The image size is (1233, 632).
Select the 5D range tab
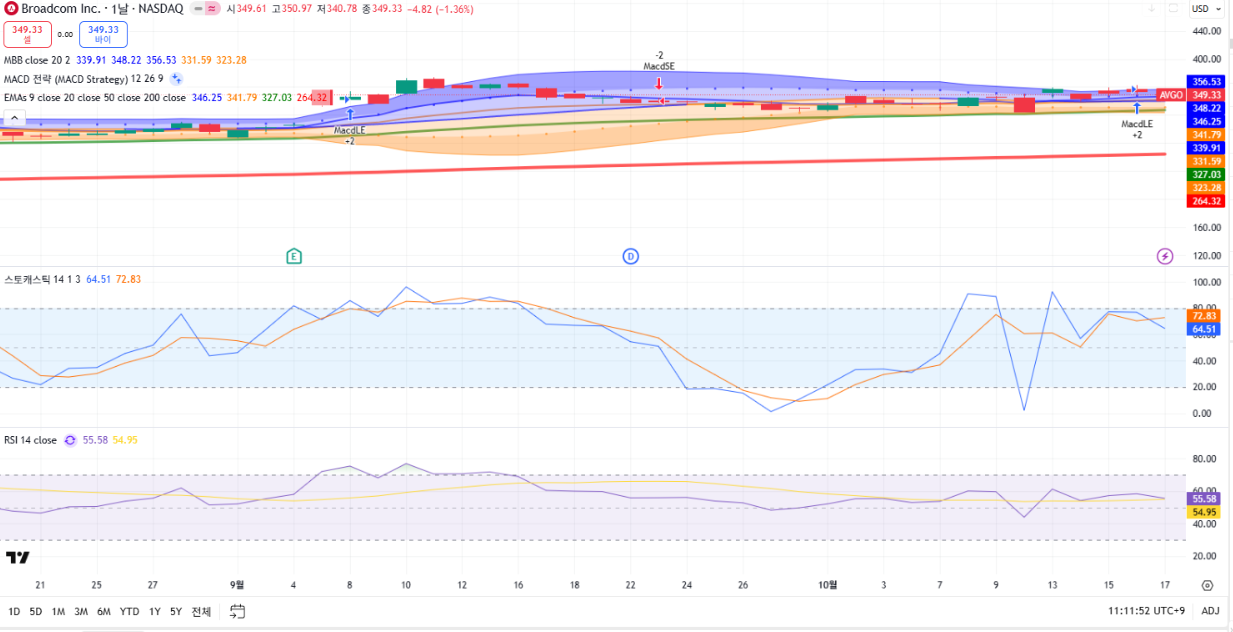click(36, 611)
